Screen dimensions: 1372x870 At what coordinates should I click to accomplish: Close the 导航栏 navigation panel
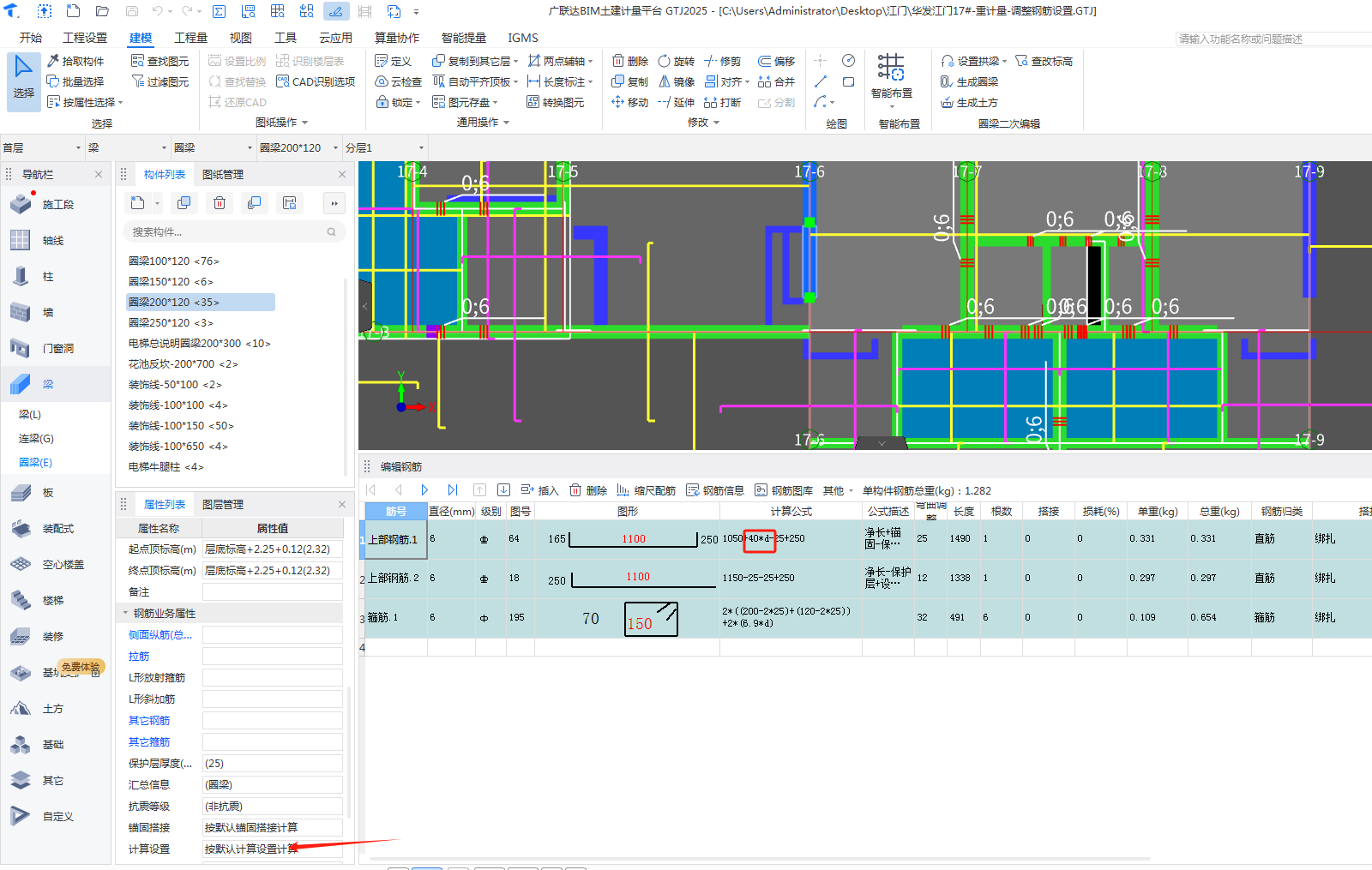[99, 174]
